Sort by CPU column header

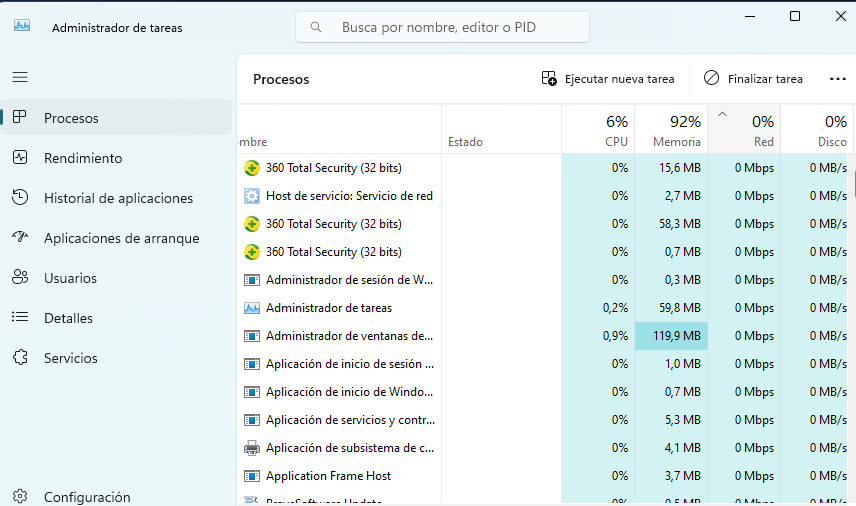[598, 129]
